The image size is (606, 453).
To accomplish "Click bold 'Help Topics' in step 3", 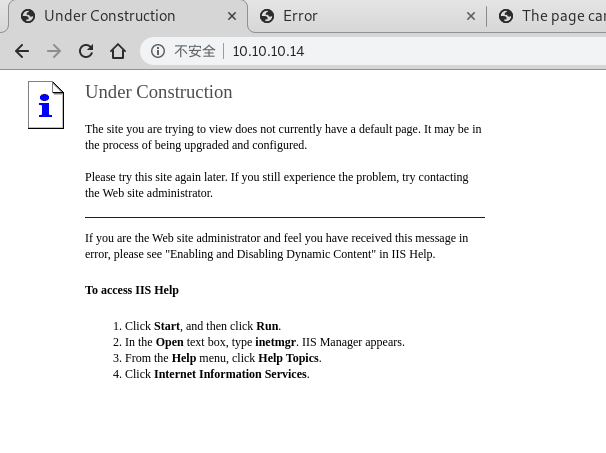I will click(288, 358).
